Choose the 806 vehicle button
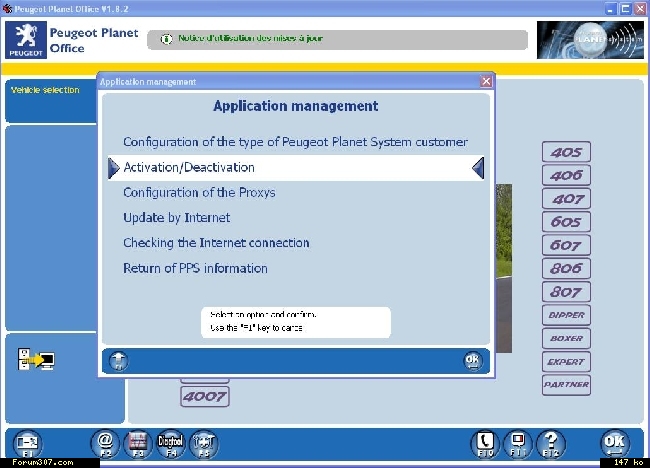Viewport: 650px width, 468px height. click(566, 269)
